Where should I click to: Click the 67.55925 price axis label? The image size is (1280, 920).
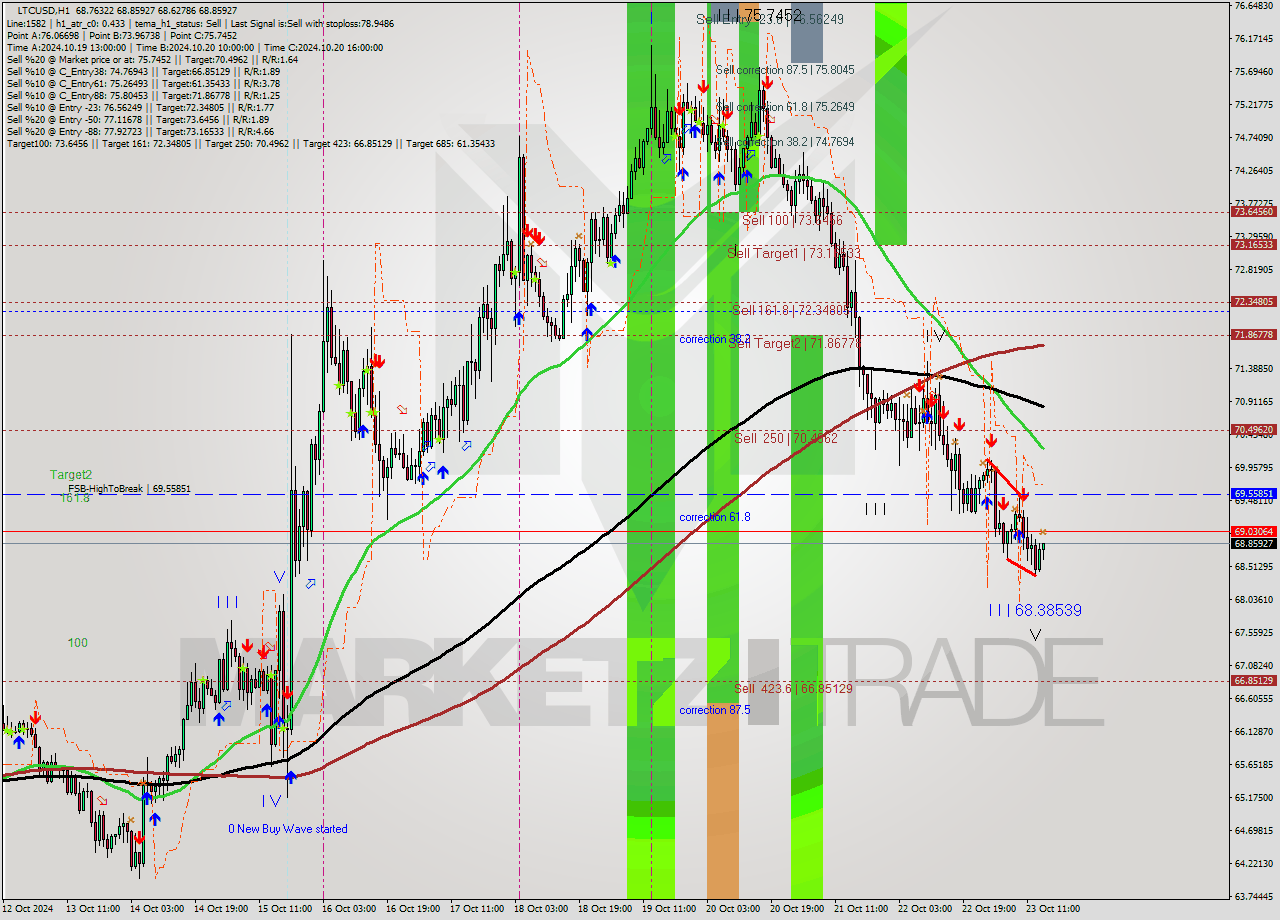[1253, 633]
